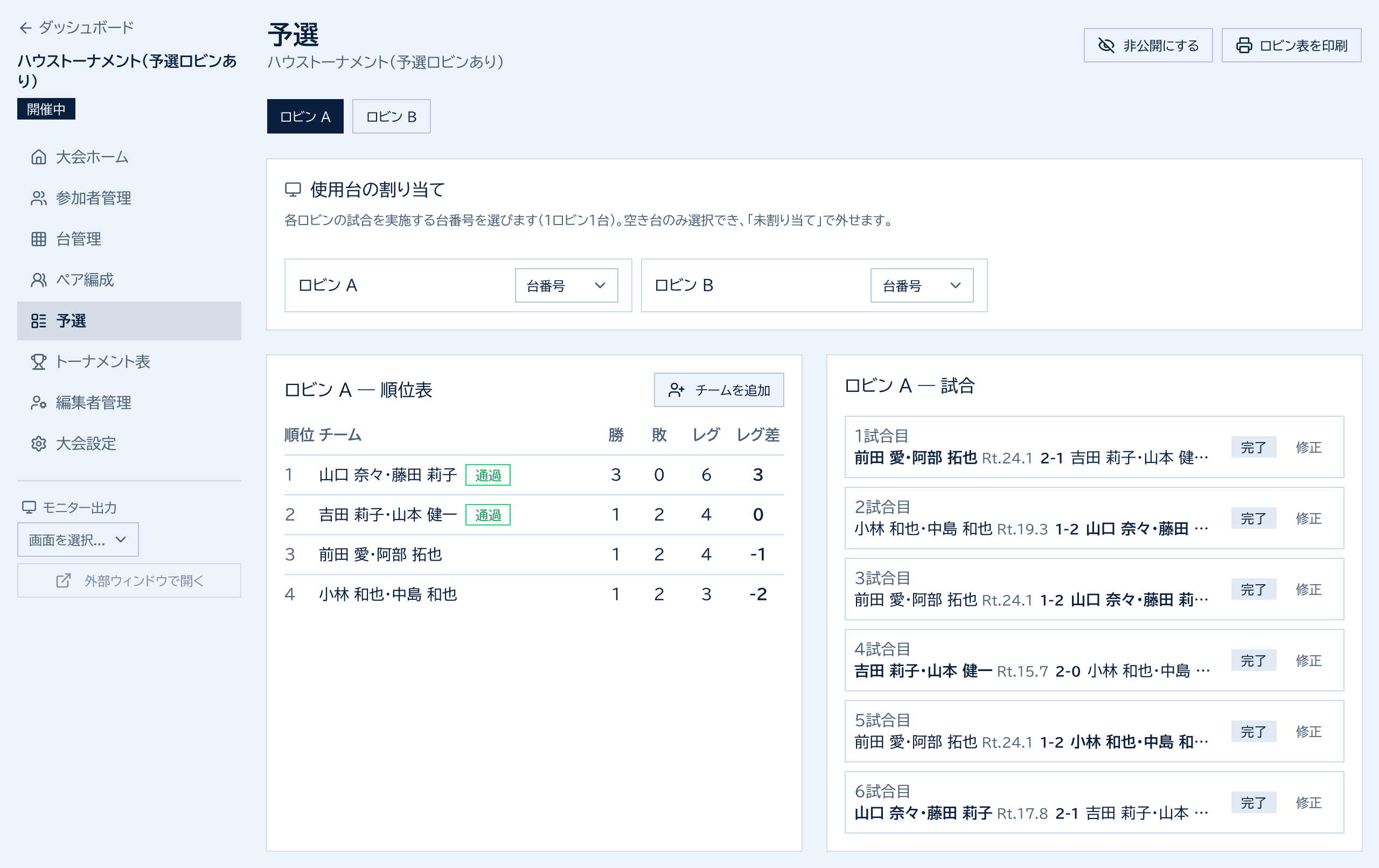Open ロビン A 台番号 dropdown
1379x868 pixels.
click(566, 285)
